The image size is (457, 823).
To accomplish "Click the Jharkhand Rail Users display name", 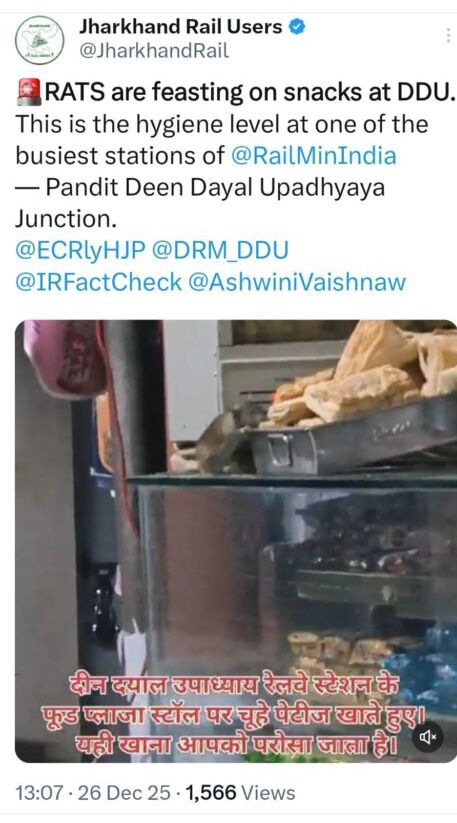I will click(180, 27).
